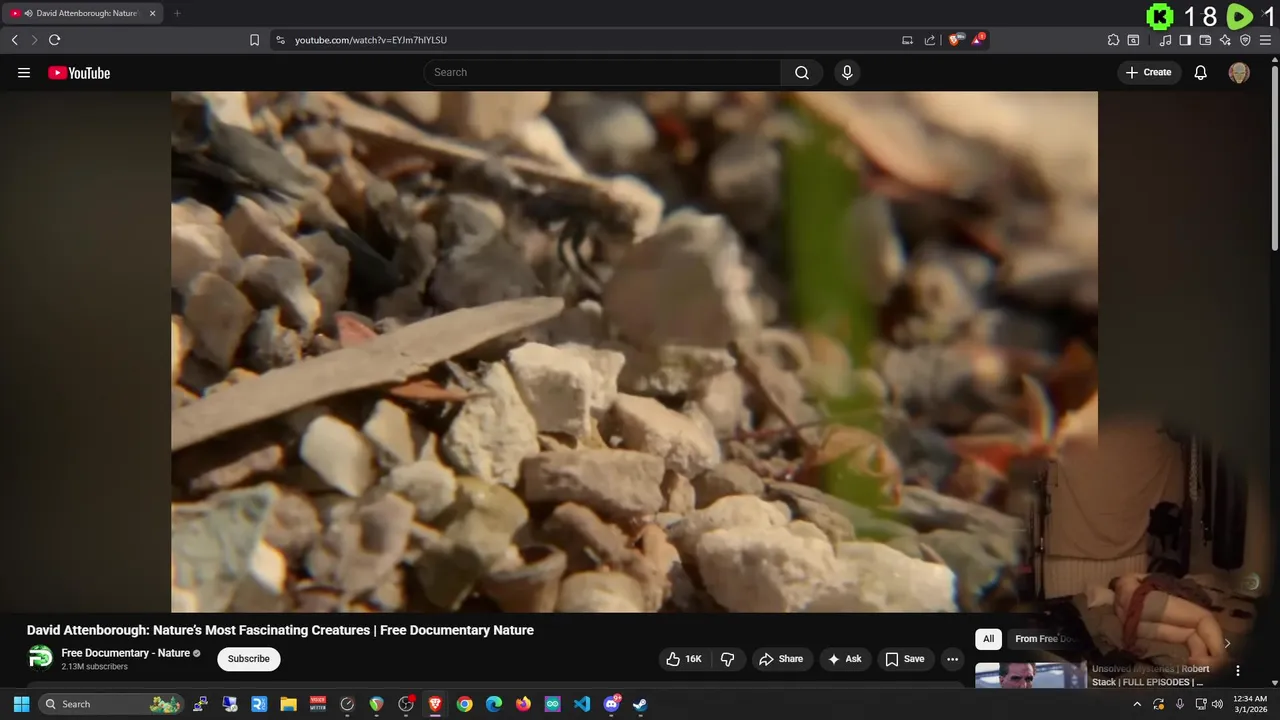Open the Unsolved Mysteries recommended video title
The height and width of the screenshot is (720, 1280).
point(1151,675)
